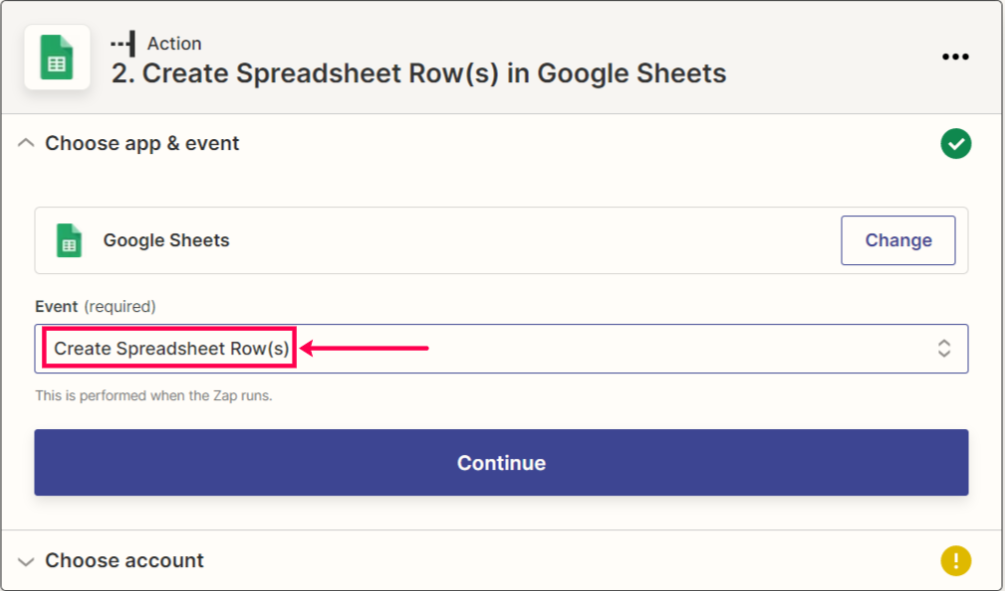1005x591 pixels.
Task: Click the Event (required) field label
Action: click(96, 306)
